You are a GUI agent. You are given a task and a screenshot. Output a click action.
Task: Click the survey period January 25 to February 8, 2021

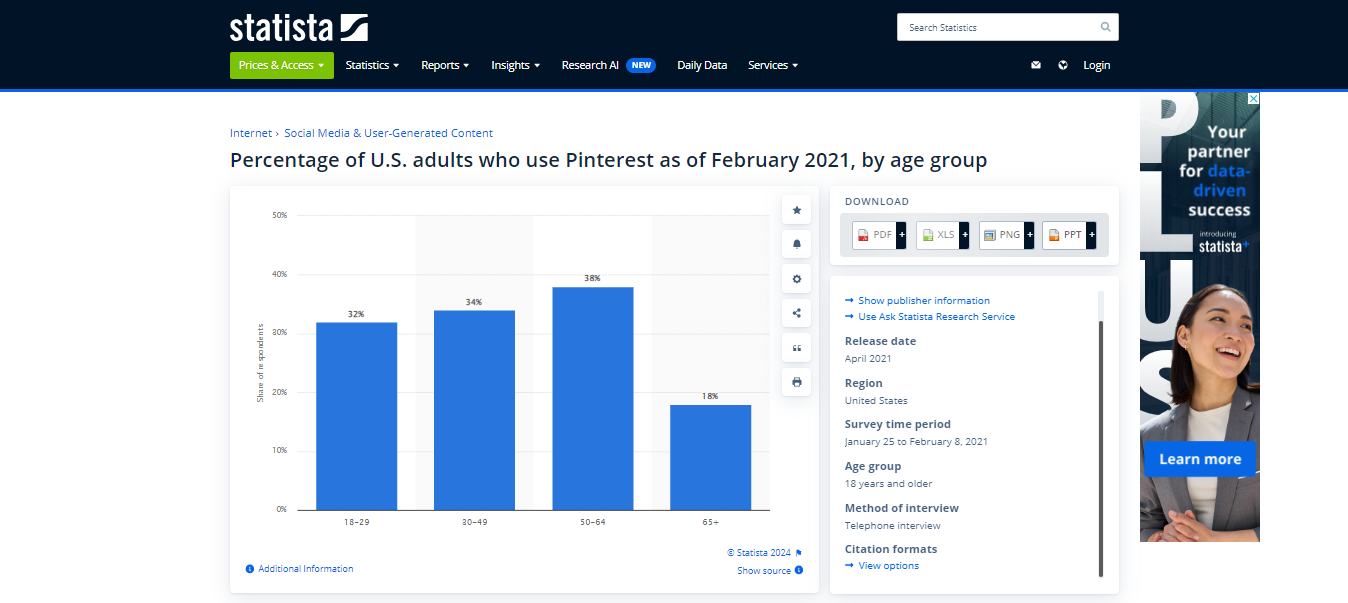coord(916,441)
